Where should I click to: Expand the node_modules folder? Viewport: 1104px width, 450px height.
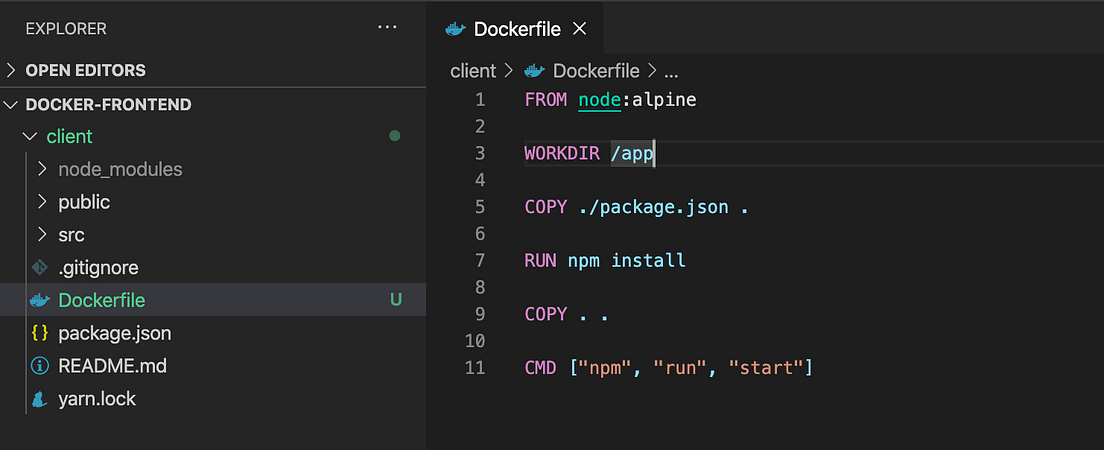point(43,169)
